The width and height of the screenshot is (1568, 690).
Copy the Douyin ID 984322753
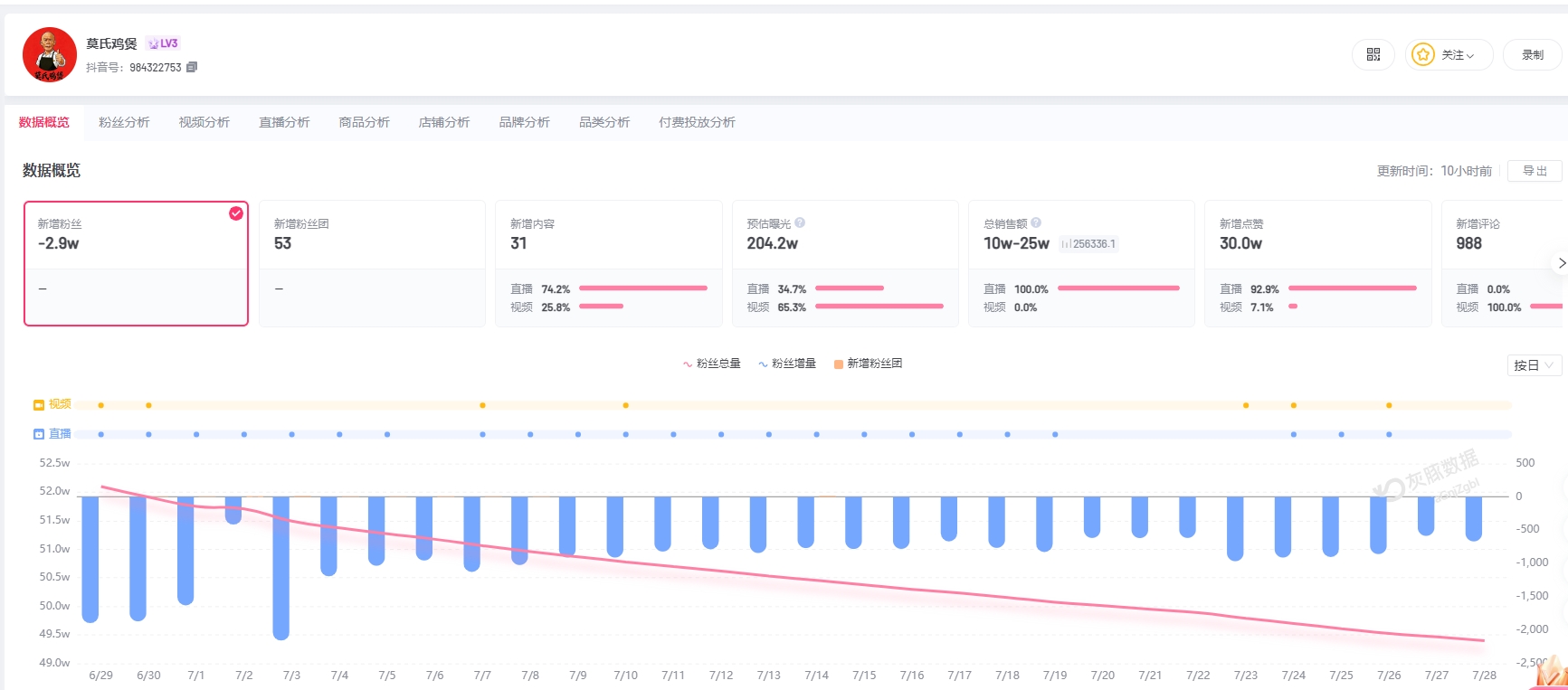[192, 67]
